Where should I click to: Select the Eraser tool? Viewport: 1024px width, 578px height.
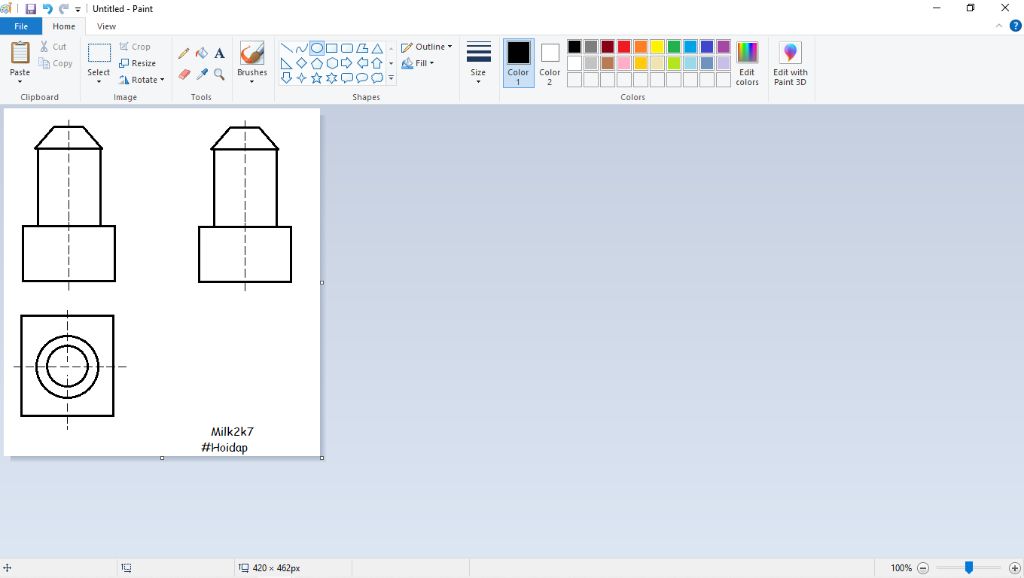click(184, 74)
